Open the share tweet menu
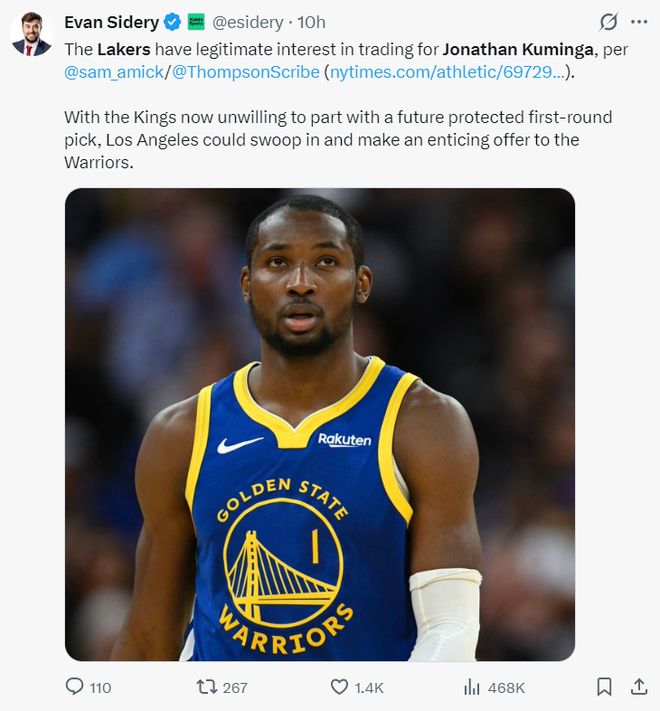 pos(638,687)
